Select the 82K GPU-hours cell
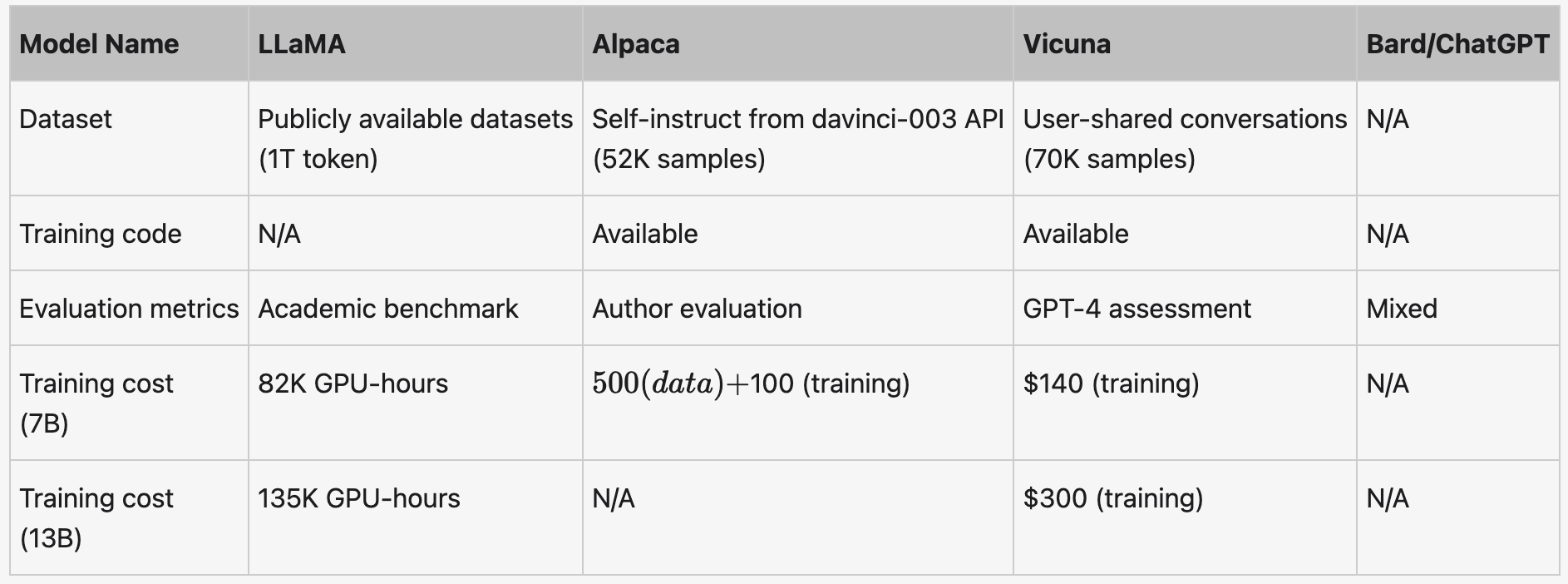This screenshot has width=1568, height=584. point(416,403)
